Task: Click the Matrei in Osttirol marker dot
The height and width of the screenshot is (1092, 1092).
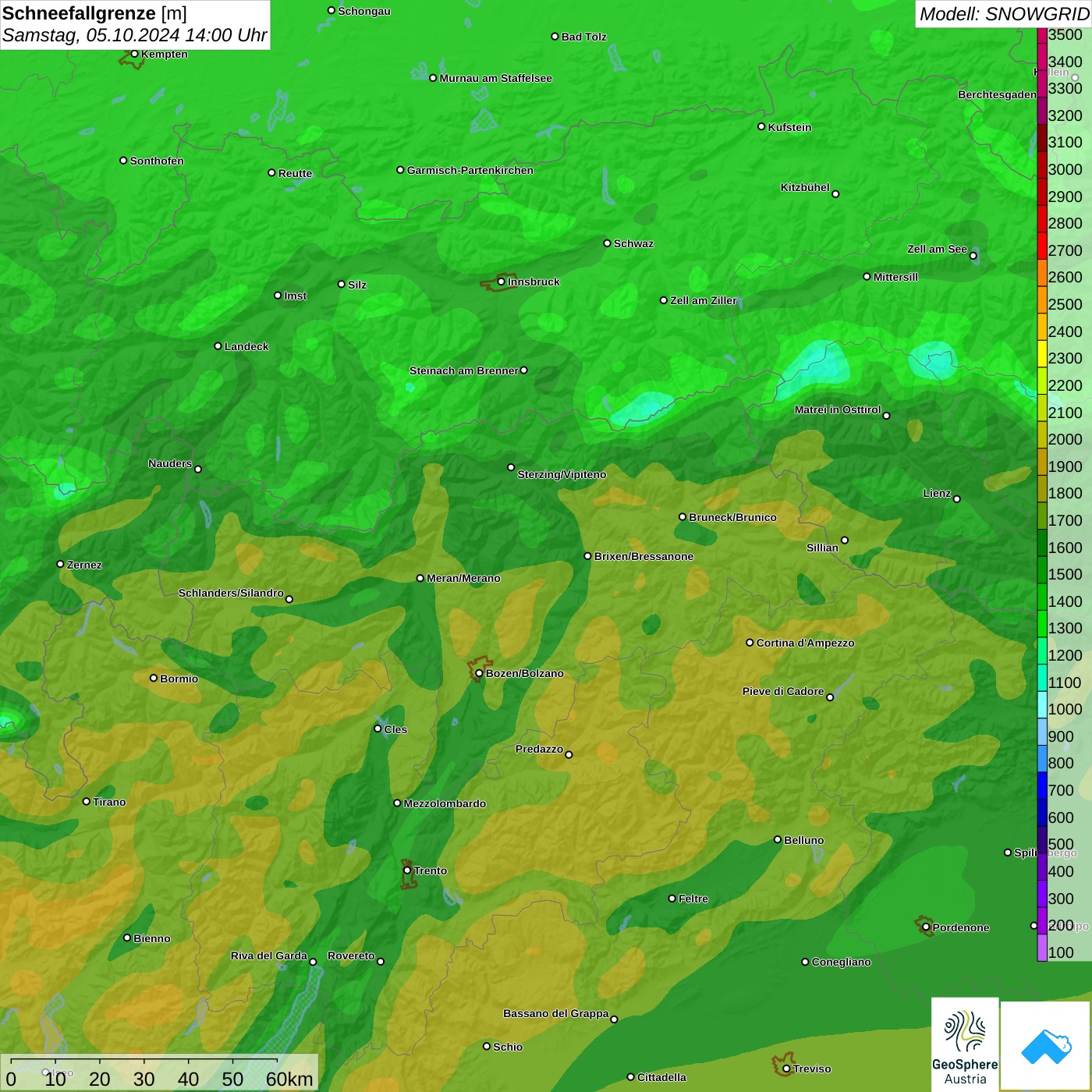Action: pos(886,416)
